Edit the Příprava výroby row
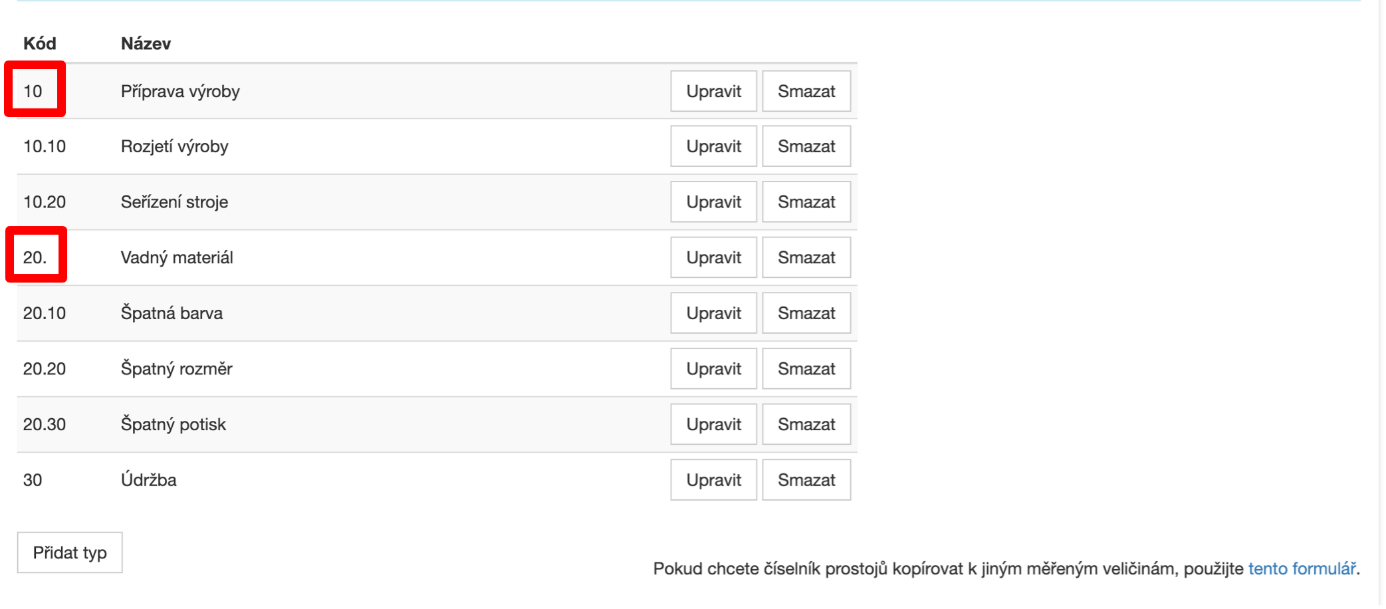The width and height of the screenshot is (1386, 609). (x=713, y=91)
